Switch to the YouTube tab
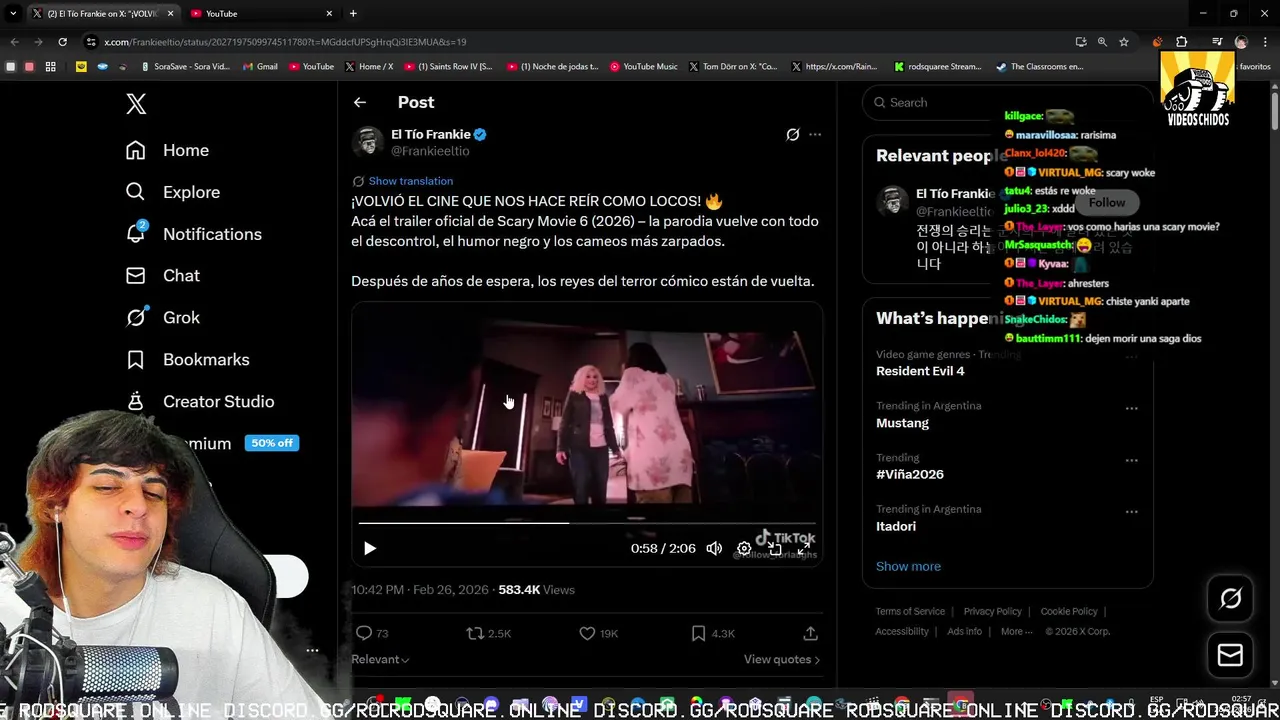 [x=260, y=13]
